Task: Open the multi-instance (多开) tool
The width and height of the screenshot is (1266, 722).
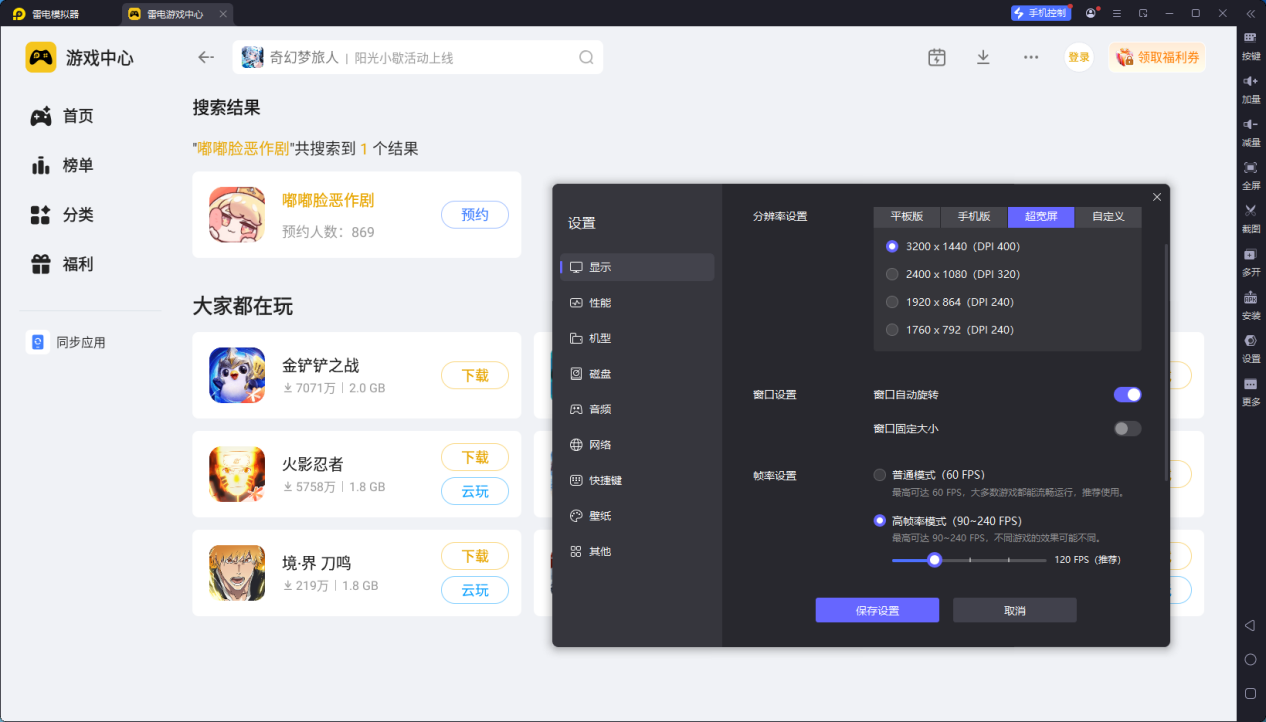Action: pos(1250,255)
